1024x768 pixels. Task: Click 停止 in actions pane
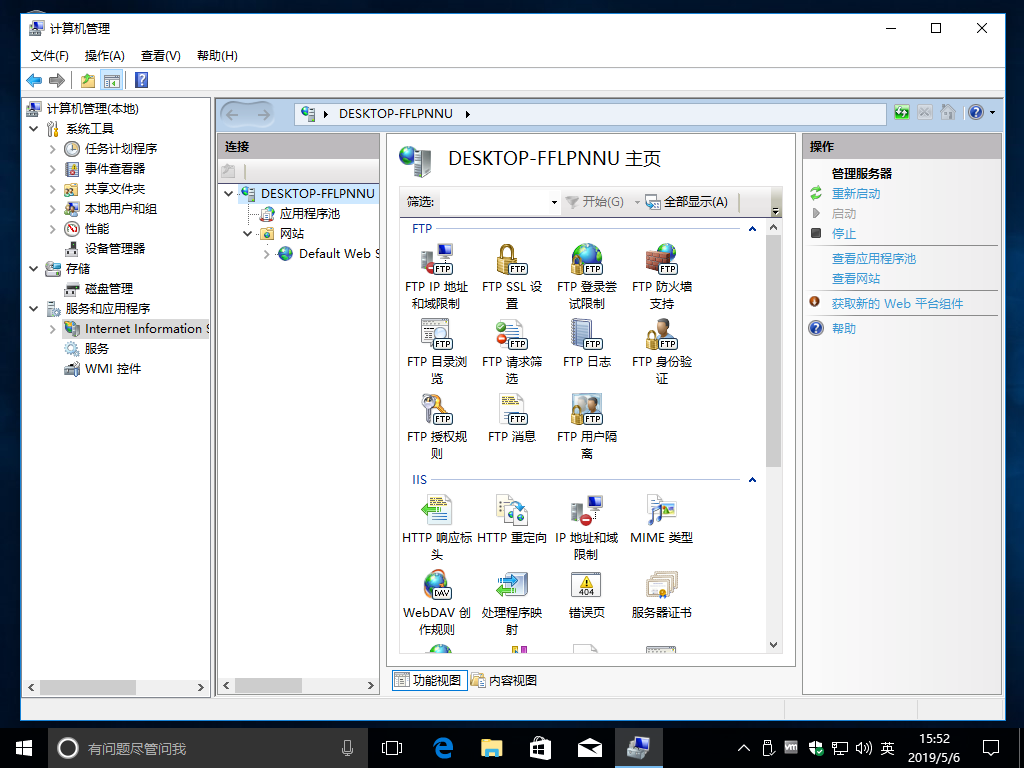click(x=844, y=233)
